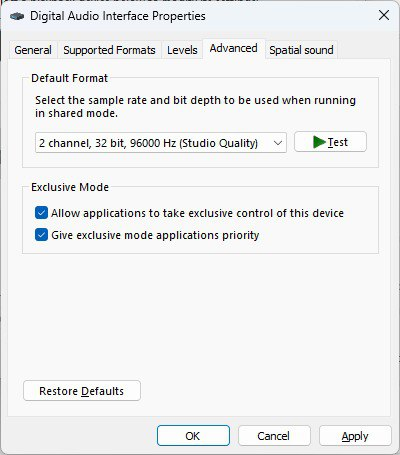Select the Advanced tab

(234, 49)
